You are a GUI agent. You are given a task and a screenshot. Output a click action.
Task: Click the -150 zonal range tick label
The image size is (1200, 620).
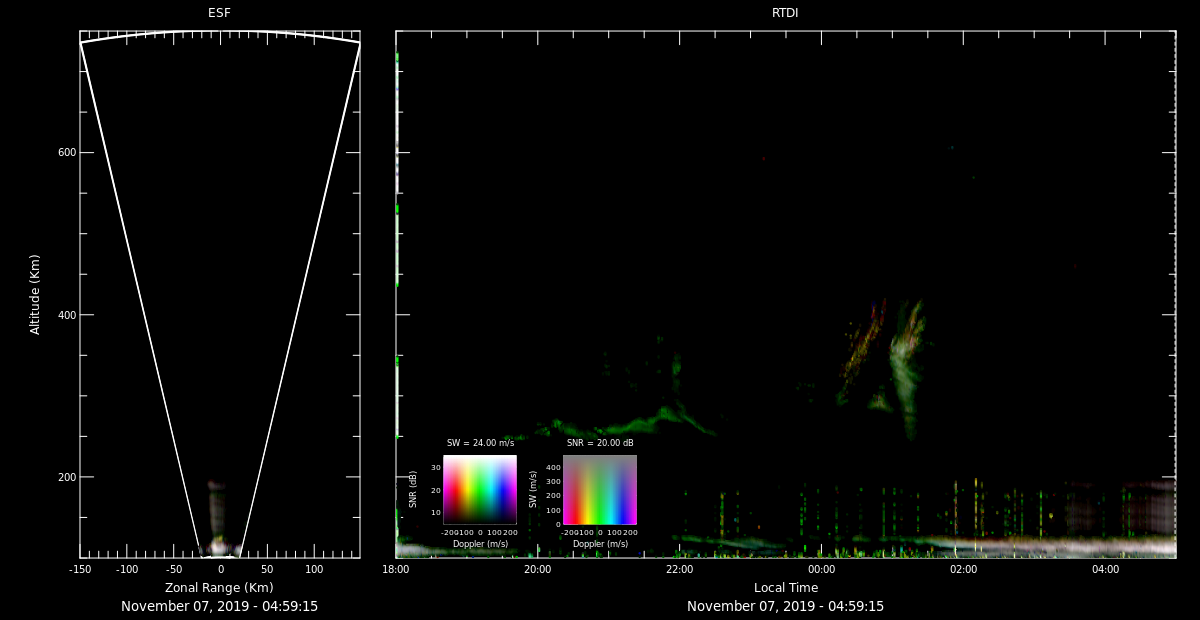(80, 569)
